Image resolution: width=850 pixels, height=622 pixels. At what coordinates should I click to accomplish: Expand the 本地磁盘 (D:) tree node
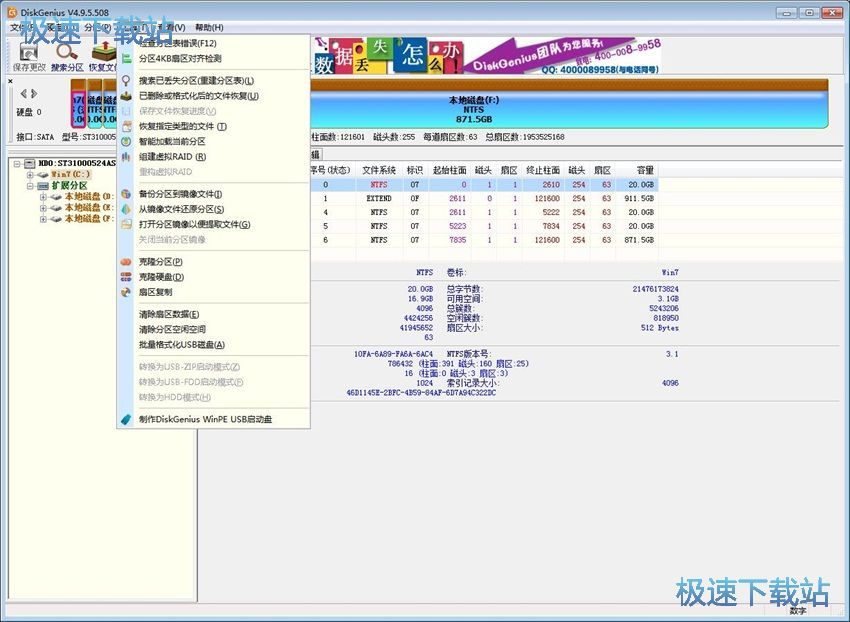click(43, 197)
